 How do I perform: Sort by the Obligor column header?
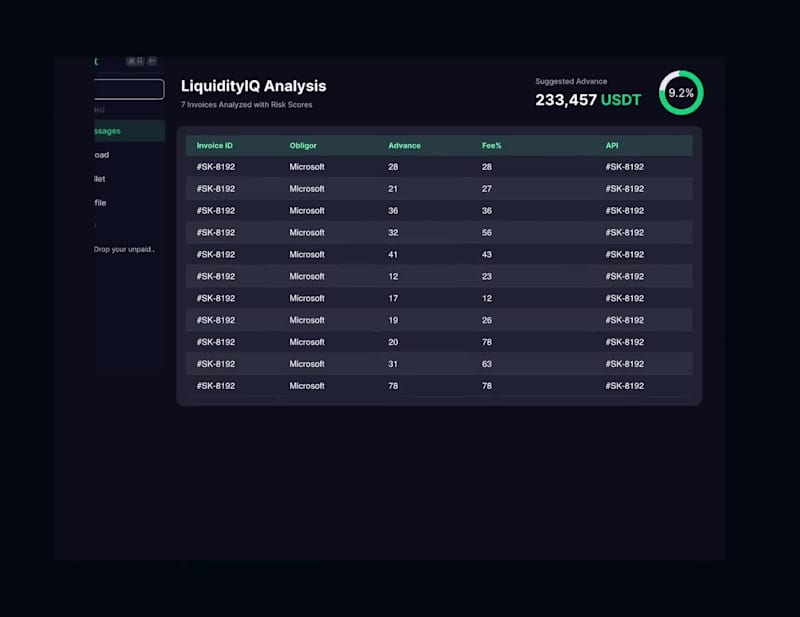click(303, 145)
